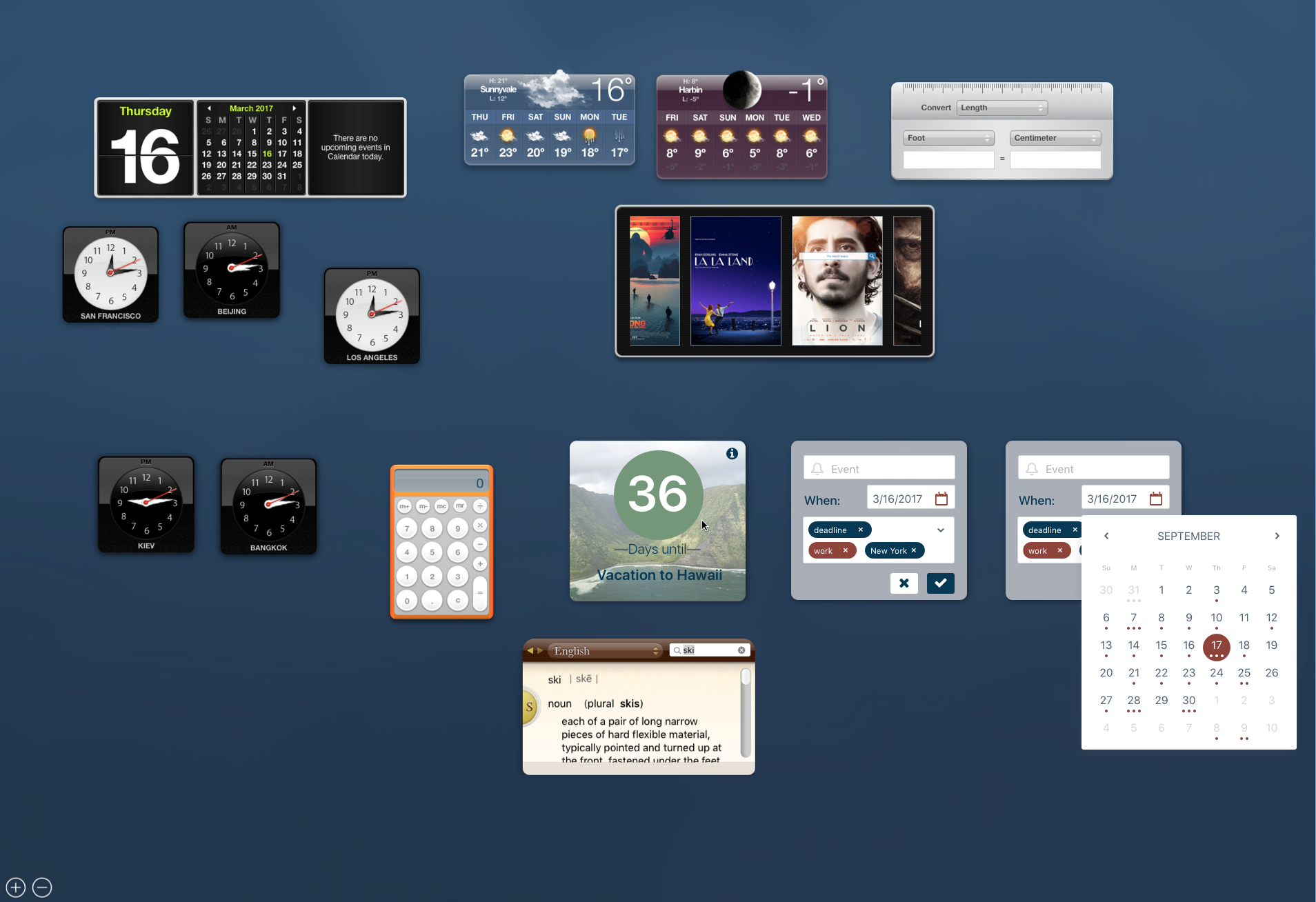The width and height of the screenshot is (1316, 902).
Task: Cancel the event with the X button
Action: (x=904, y=583)
